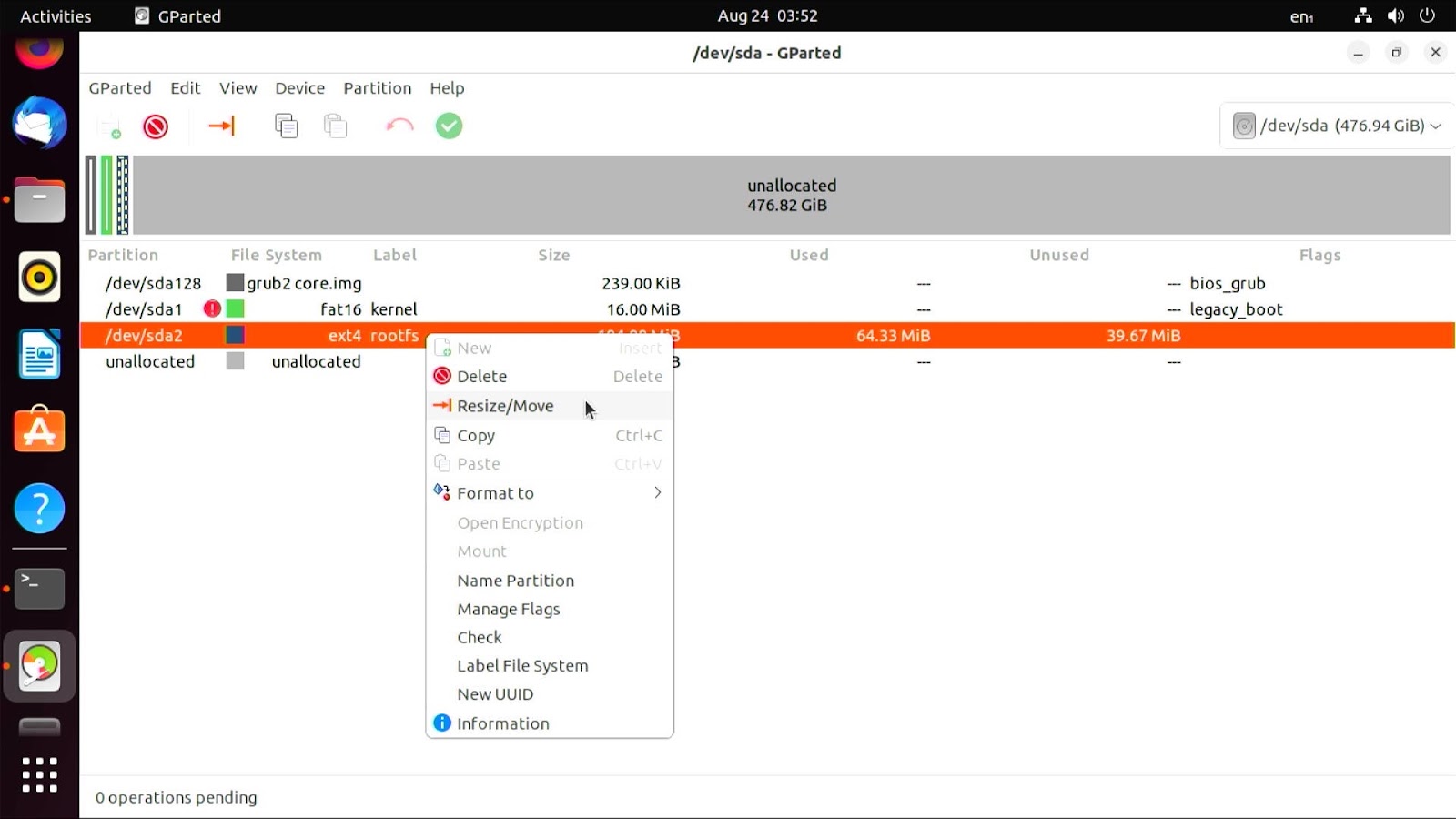
Task: Choose Copy in the context menu
Action: tap(550, 436)
